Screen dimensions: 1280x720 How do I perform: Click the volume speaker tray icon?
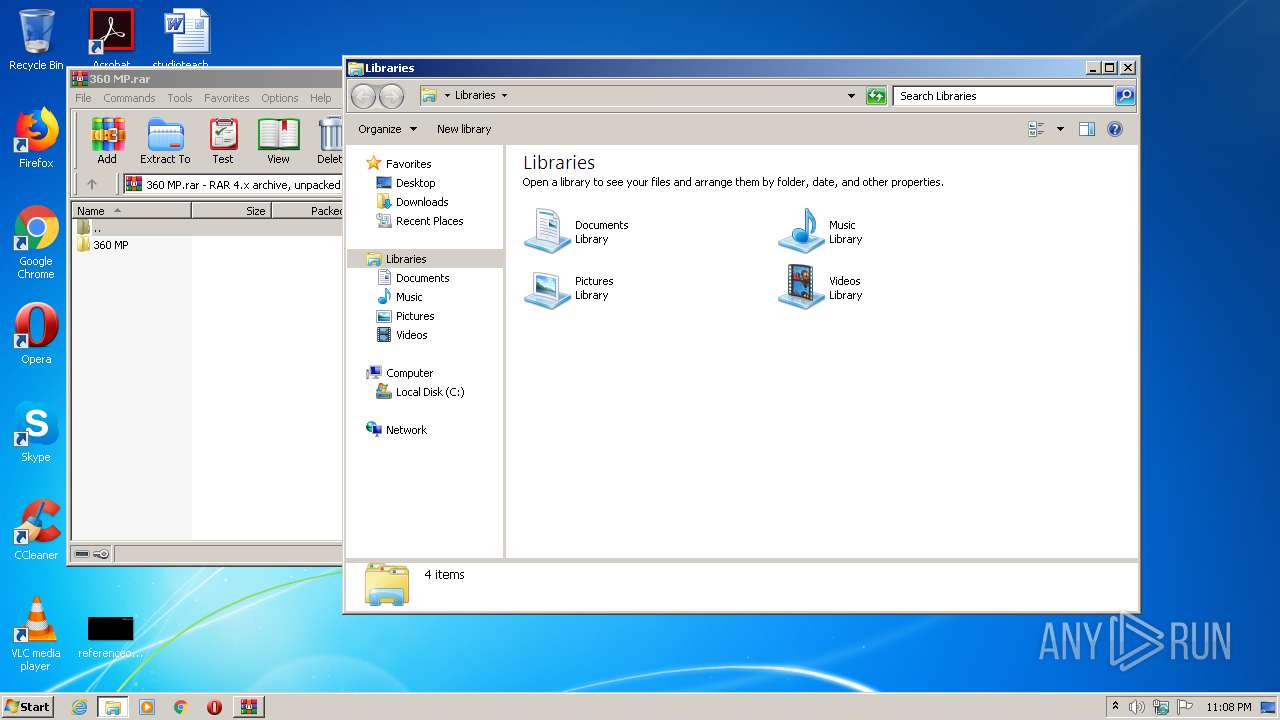click(x=1137, y=707)
